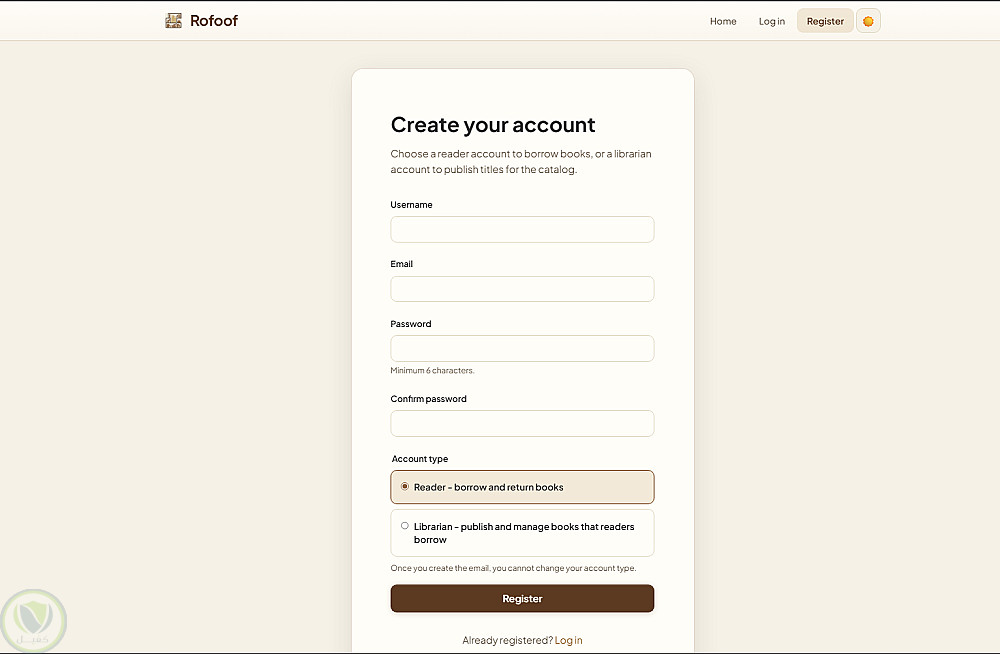The height and width of the screenshot is (654, 1000).
Task: Click the Librarian option description text
Action: [523, 533]
